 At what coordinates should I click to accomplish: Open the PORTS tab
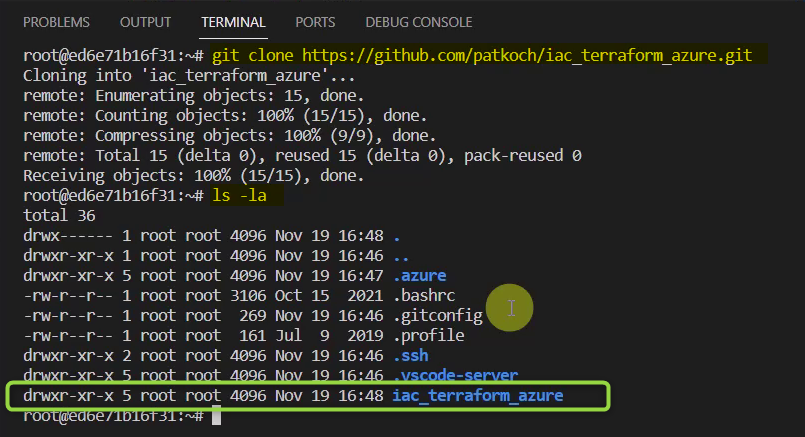(x=315, y=23)
